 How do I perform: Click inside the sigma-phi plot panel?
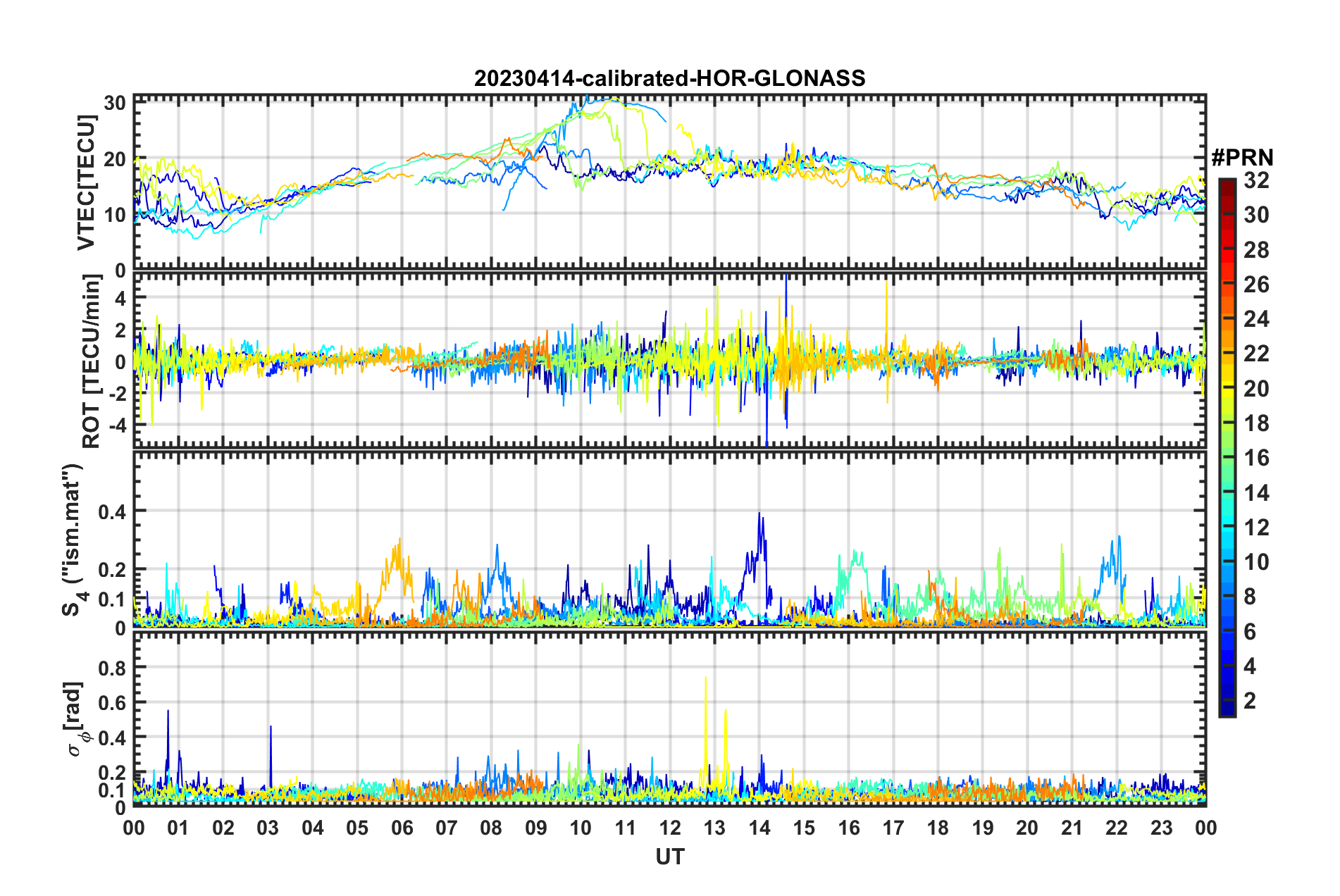pos(669,719)
